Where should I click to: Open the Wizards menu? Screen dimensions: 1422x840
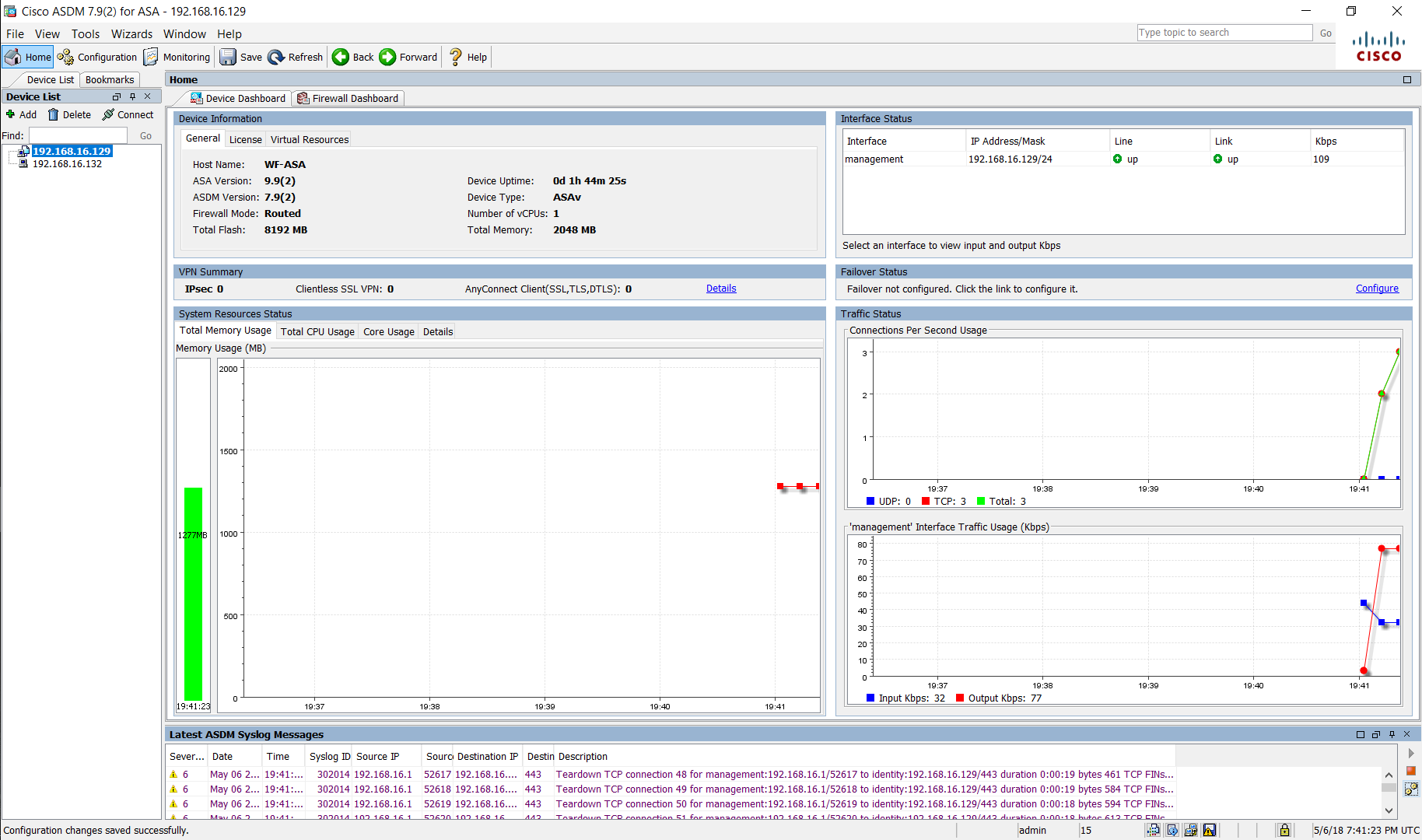[x=131, y=34]
